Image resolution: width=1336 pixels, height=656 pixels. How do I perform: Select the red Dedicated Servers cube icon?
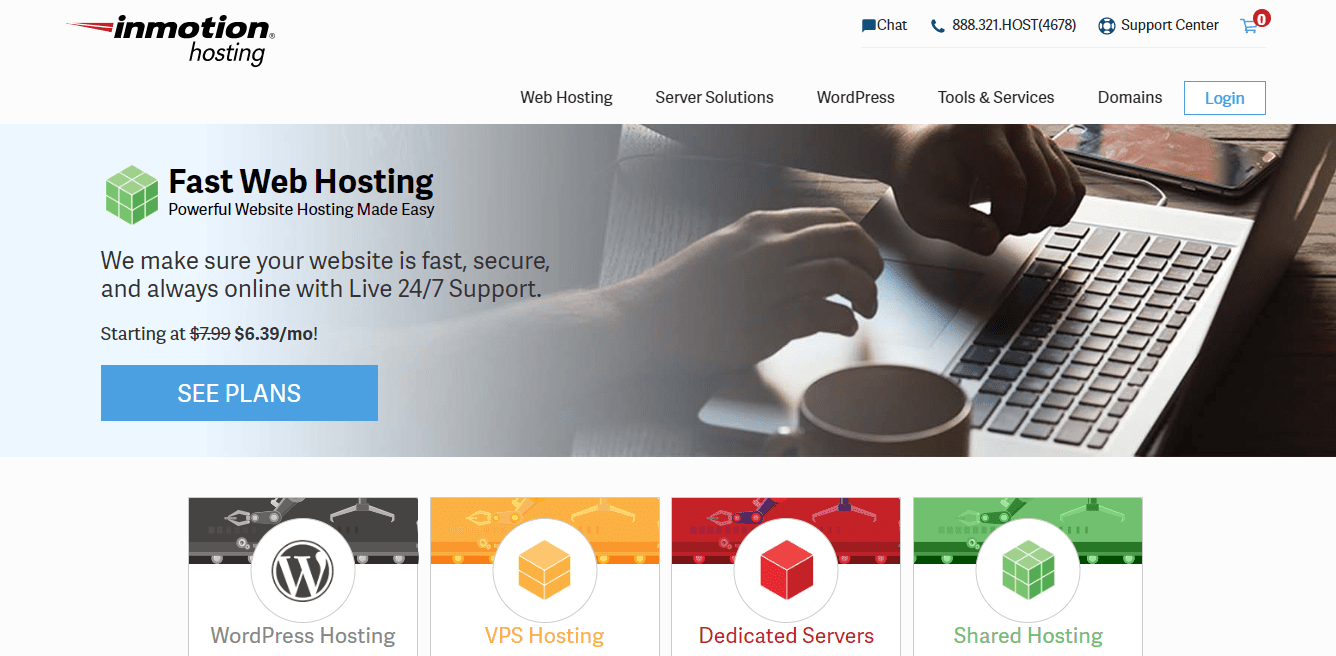pyautogui.click(x=786, y=570)
